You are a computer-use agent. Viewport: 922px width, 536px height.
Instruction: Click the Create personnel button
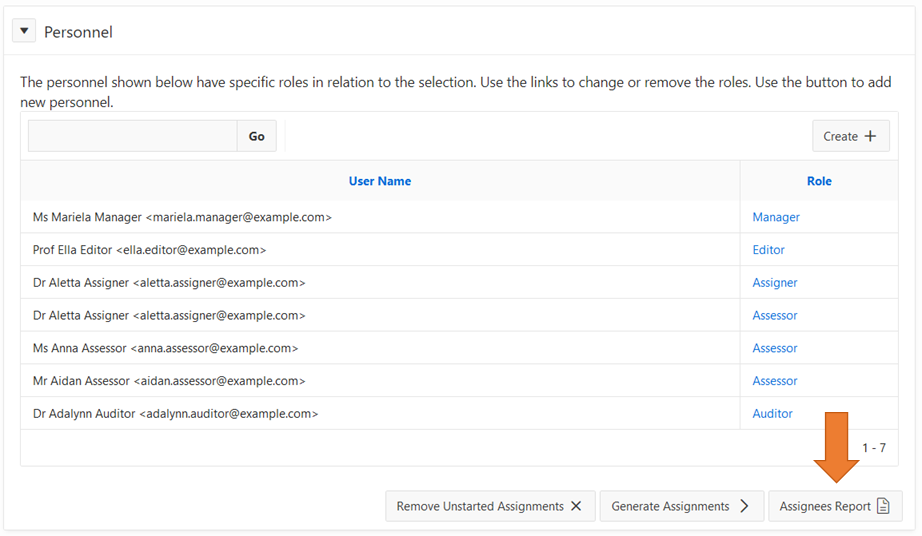[850, 136]
